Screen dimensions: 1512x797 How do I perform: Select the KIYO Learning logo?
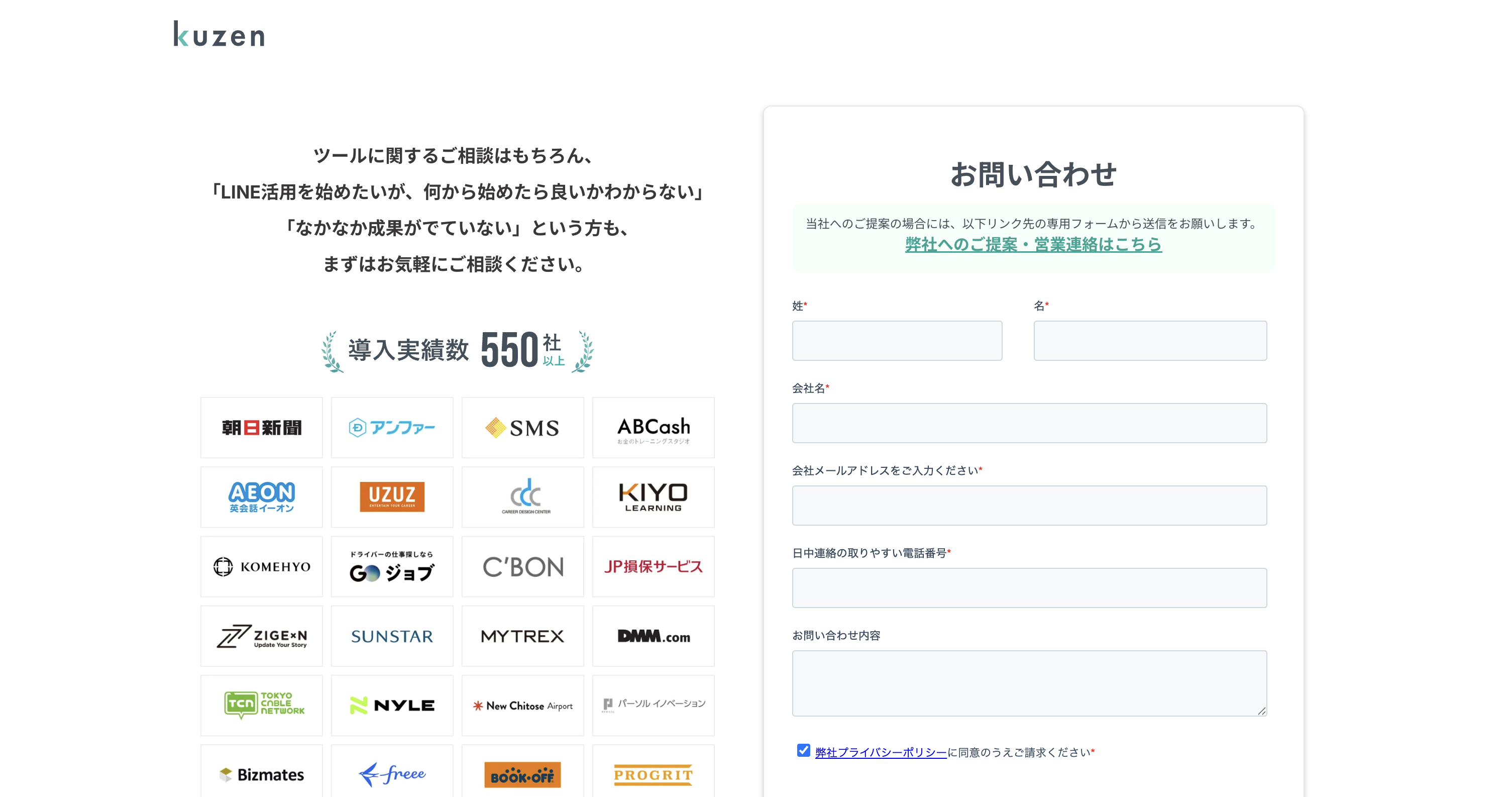pos(654,497)
